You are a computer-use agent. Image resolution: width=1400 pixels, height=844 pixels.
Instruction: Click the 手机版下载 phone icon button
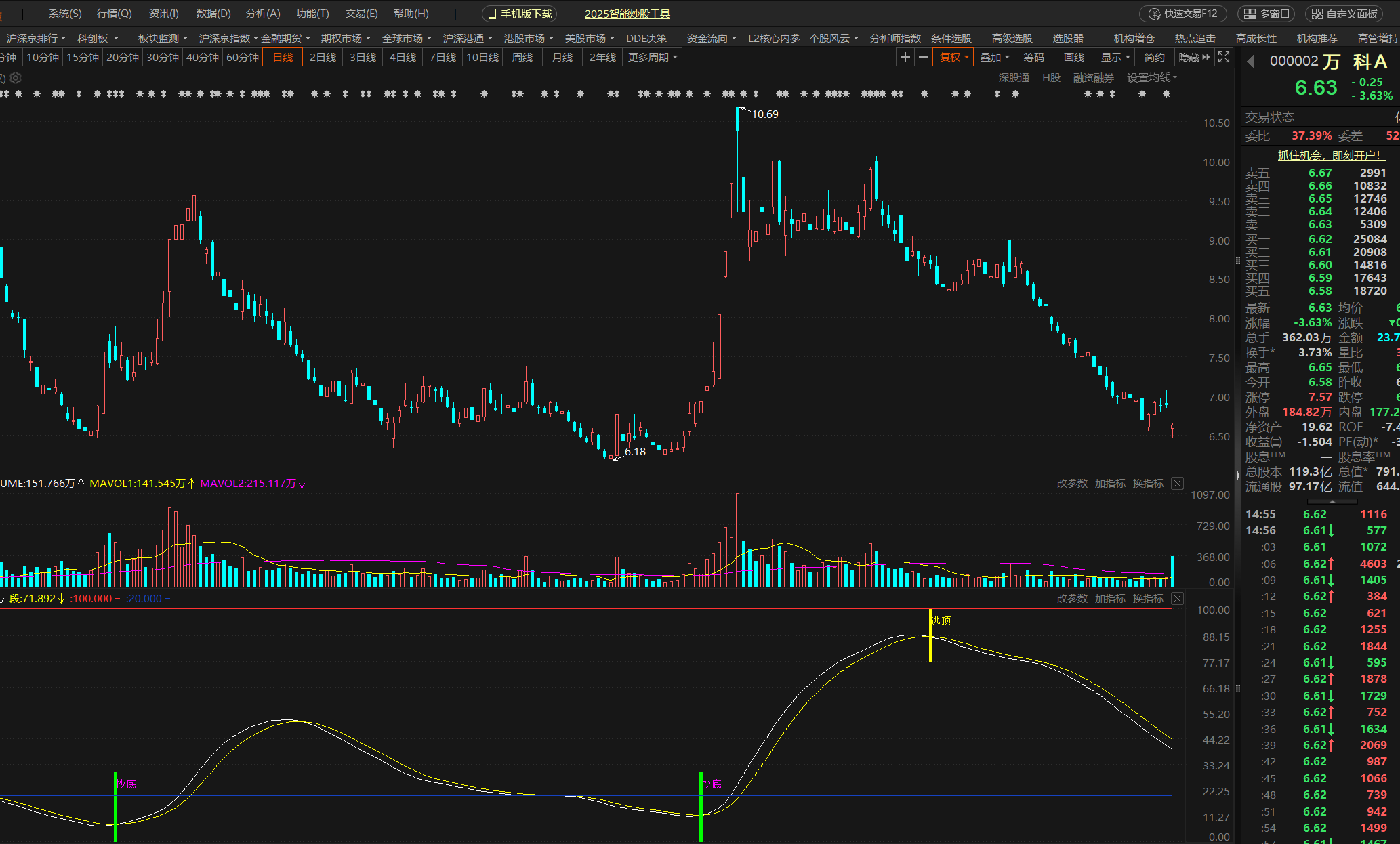point(520,14)
